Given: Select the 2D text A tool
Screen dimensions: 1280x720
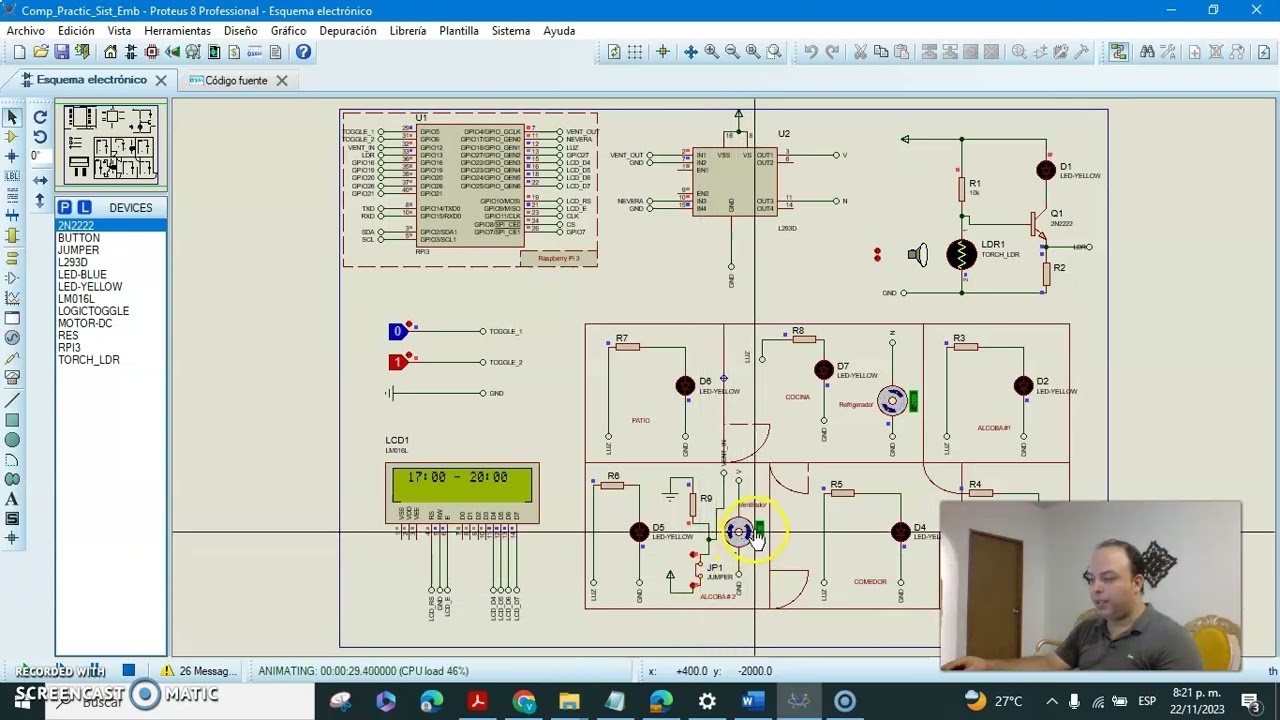Looking at the screenshot, I should pos(12,499).
